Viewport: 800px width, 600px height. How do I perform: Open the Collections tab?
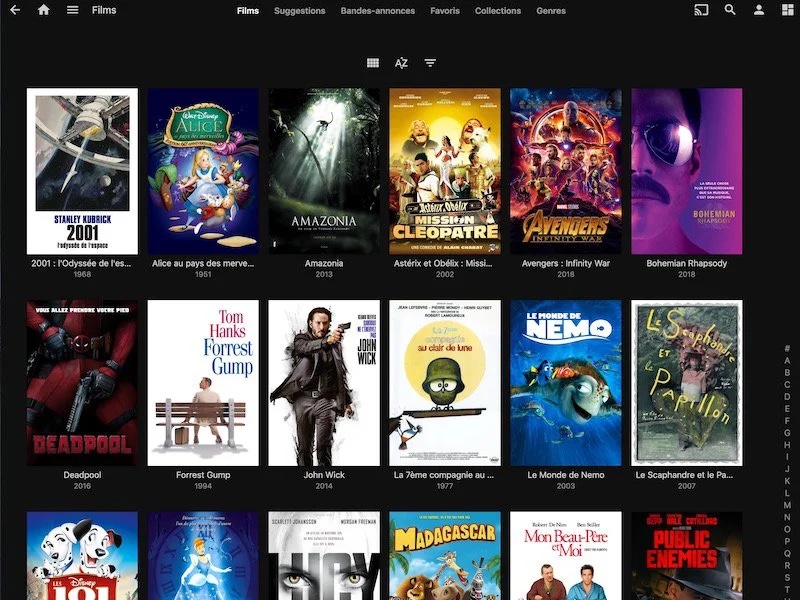pyautogui.click(x=498, y=11)
